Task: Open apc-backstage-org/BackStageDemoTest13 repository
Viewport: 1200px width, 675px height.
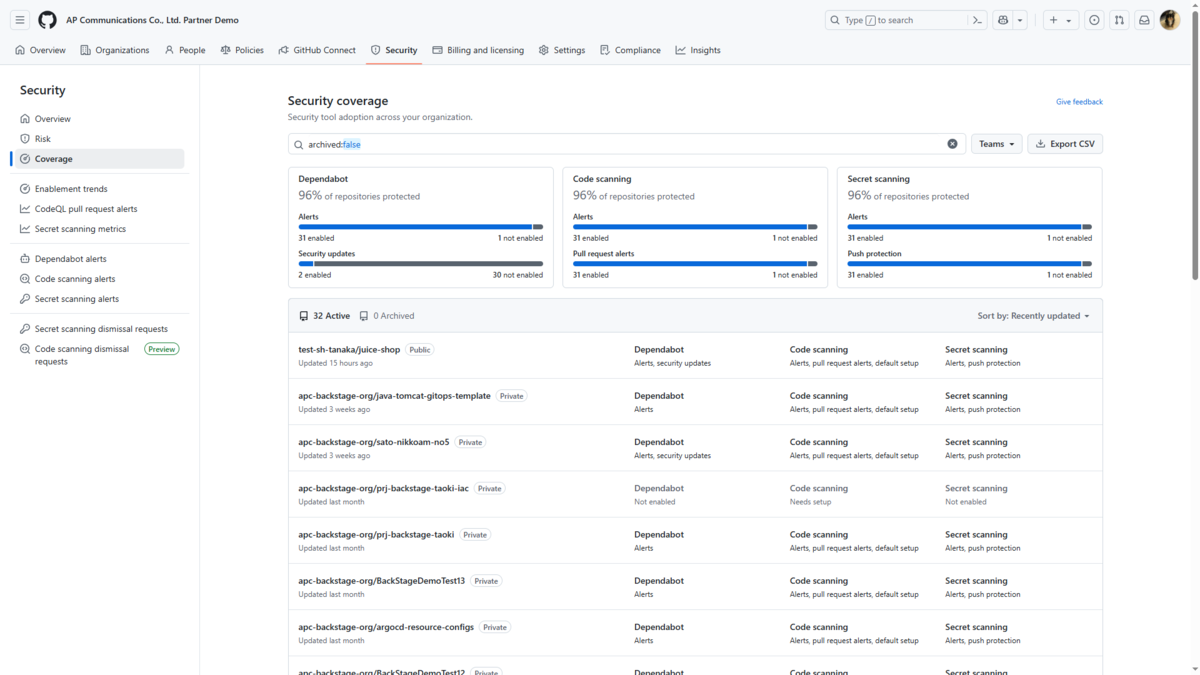Action: tap(382, 581)
